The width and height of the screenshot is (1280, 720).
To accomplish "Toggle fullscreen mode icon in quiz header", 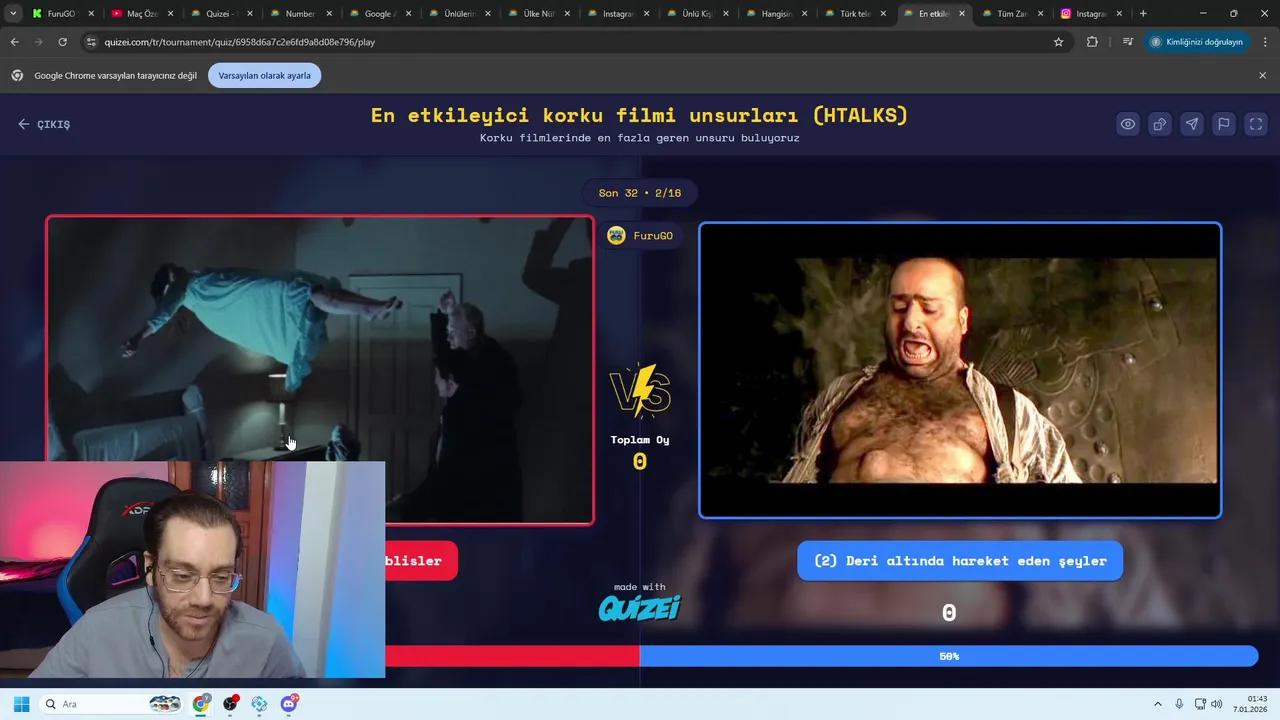I will 1256,124.
